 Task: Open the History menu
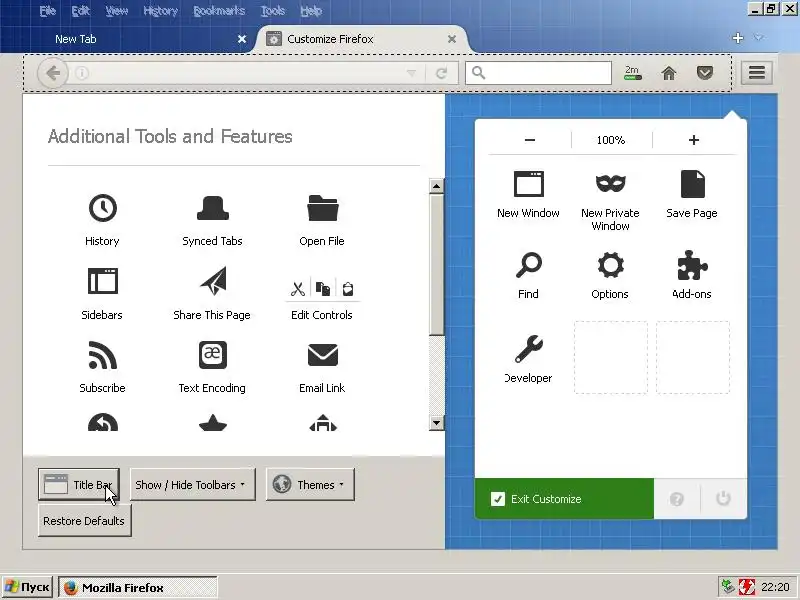(x=160, y=11)
